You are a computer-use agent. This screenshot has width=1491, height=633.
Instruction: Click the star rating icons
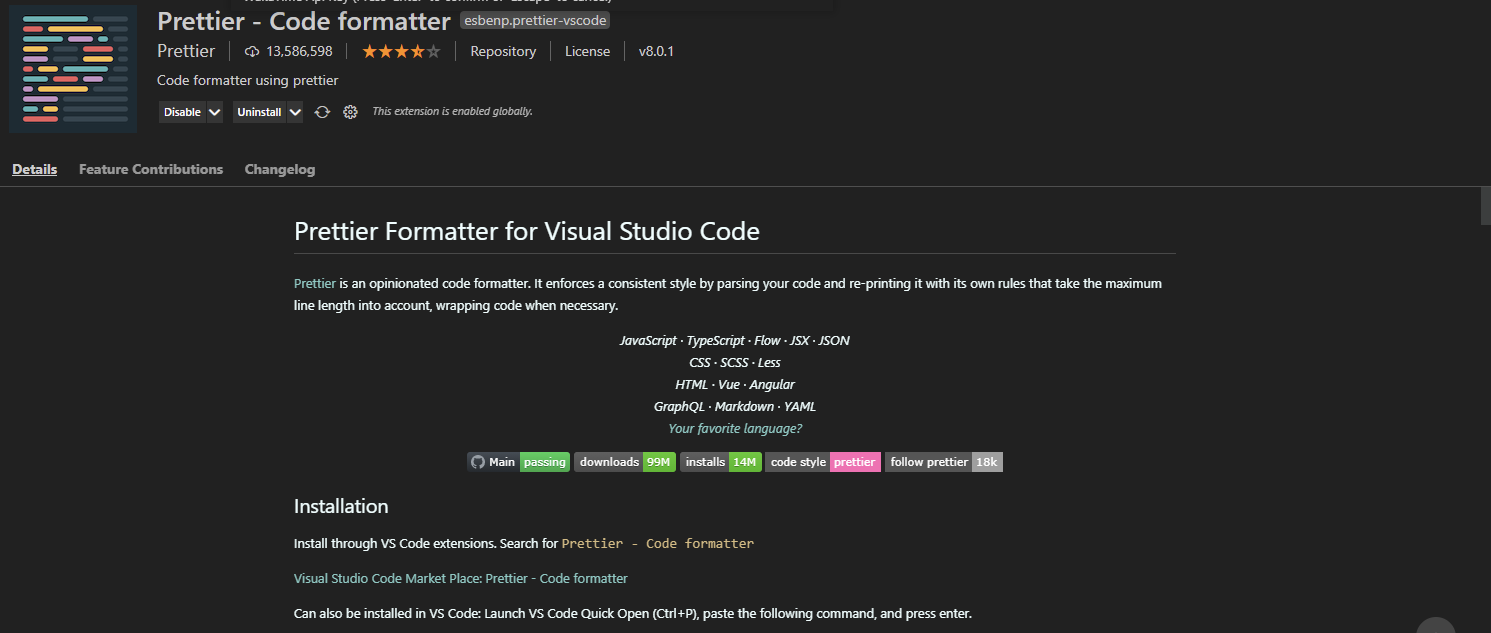click(x=401, y=51)
